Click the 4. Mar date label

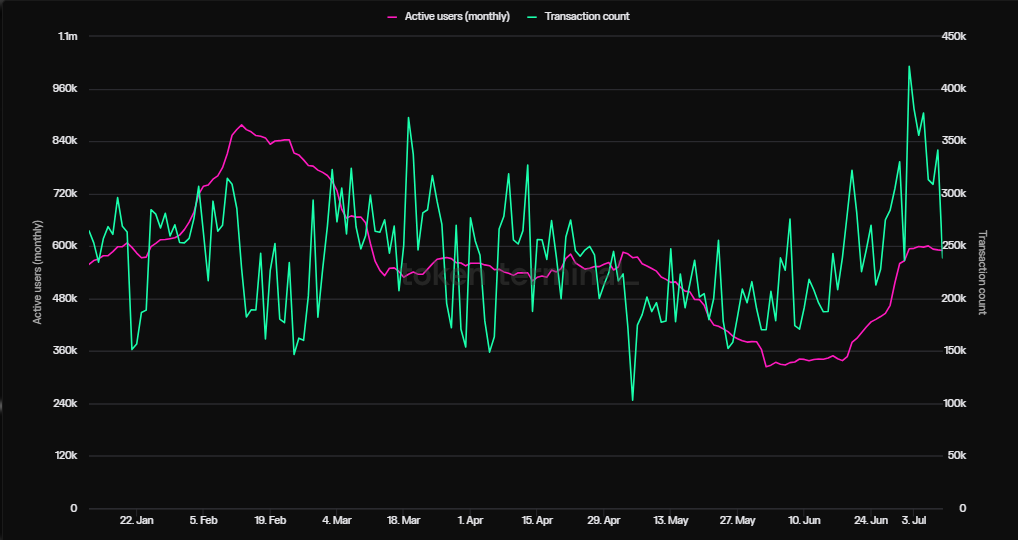[336, 521]
